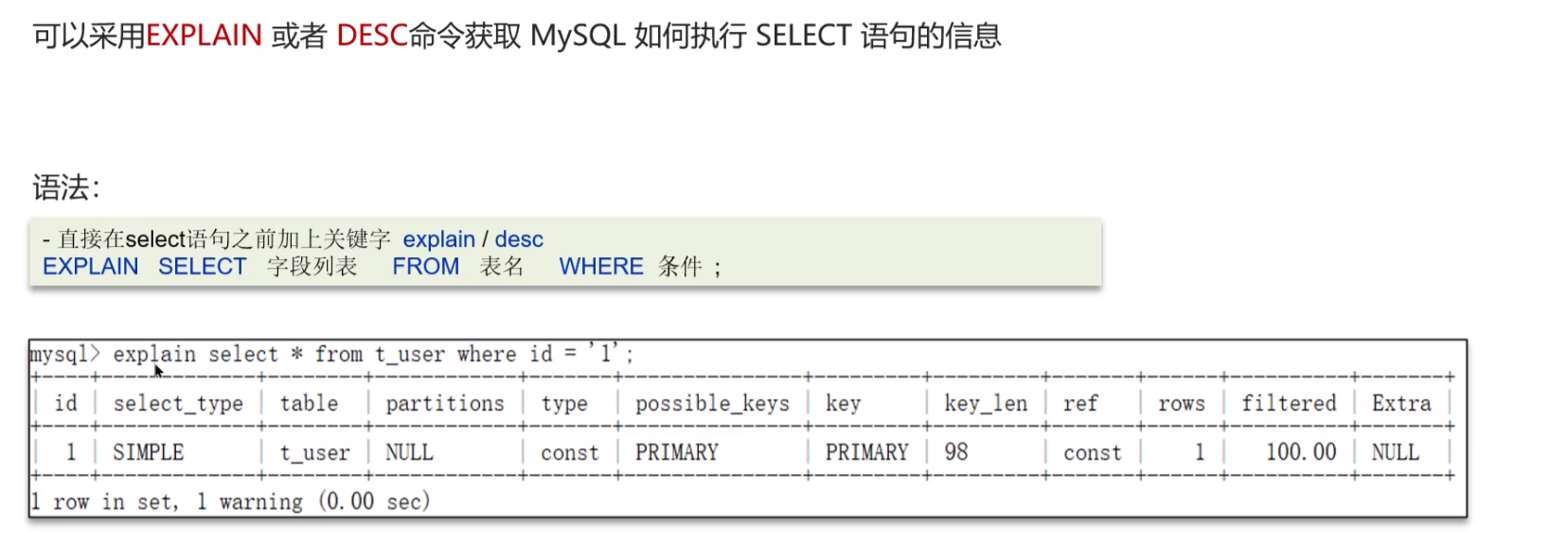Click the select_type column header

click(178, 404)
